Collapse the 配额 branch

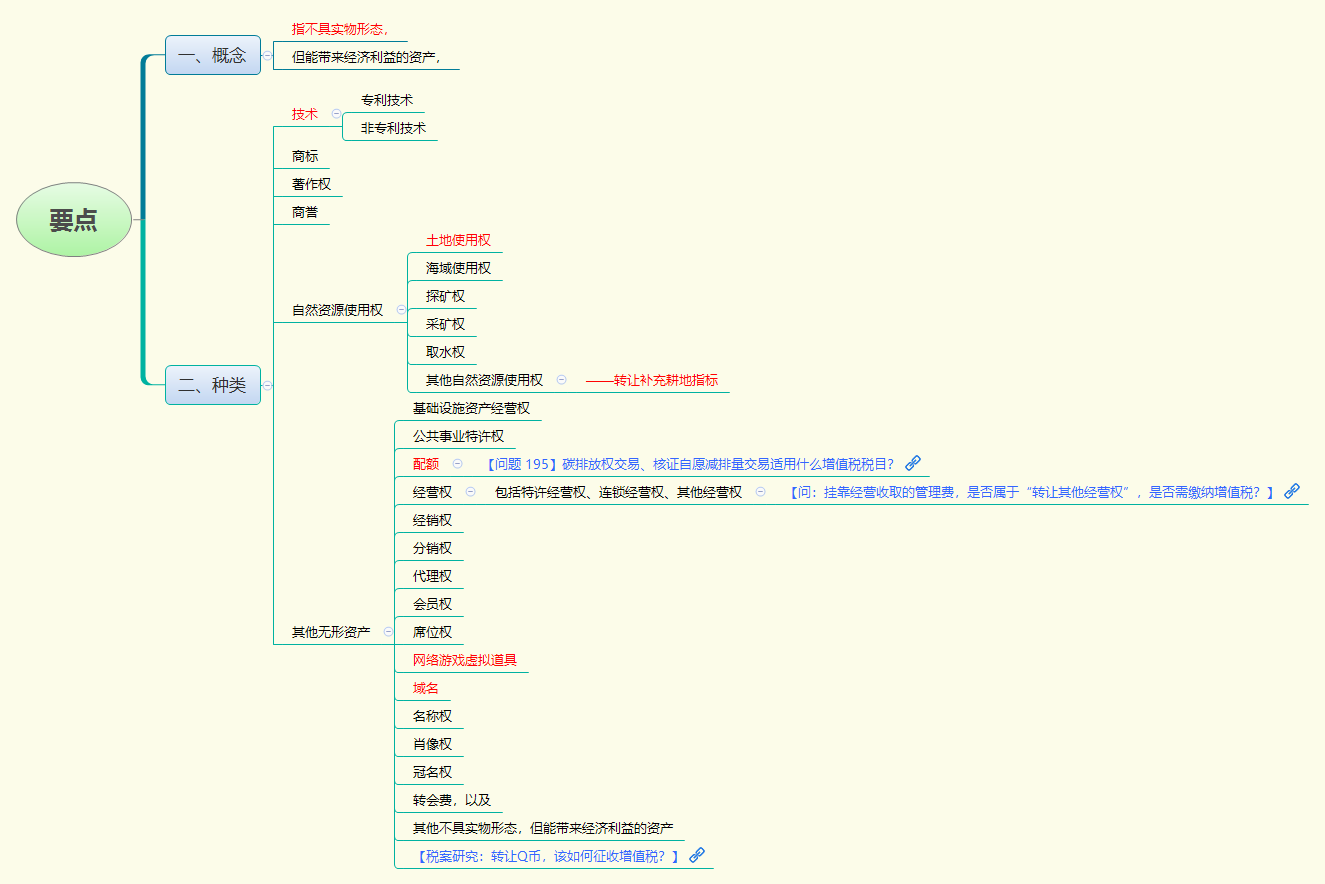click(x=458, y=463)
